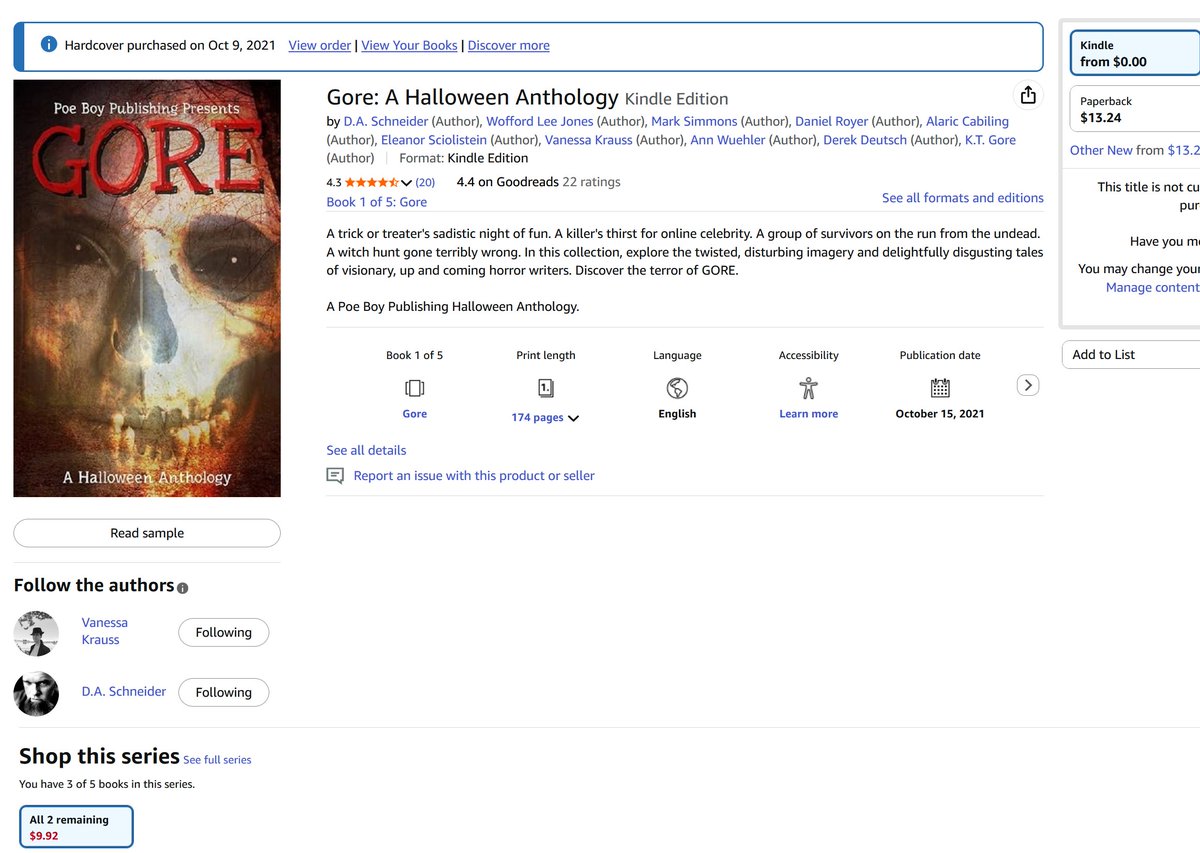Click Gore series link under Book 1 of 5
Viewport: 1200px width, 853px height.
pos(414,414)
